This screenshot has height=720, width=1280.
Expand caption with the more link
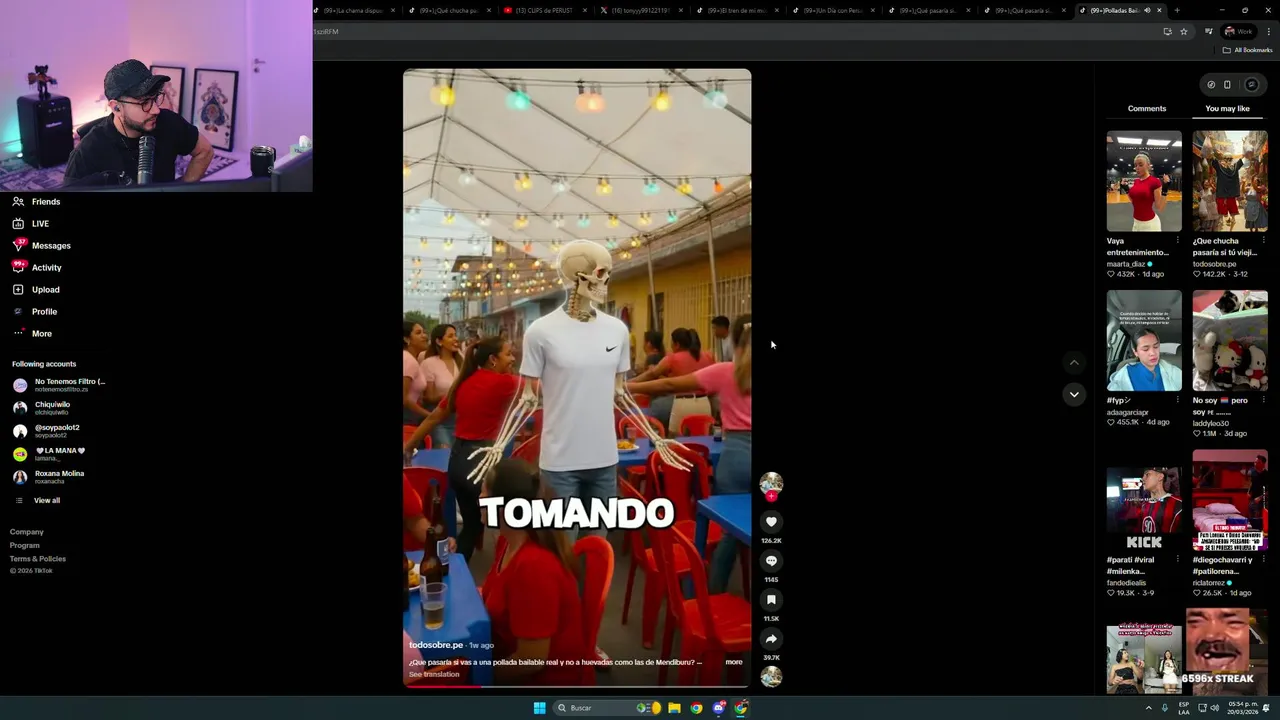click(734, 662)
